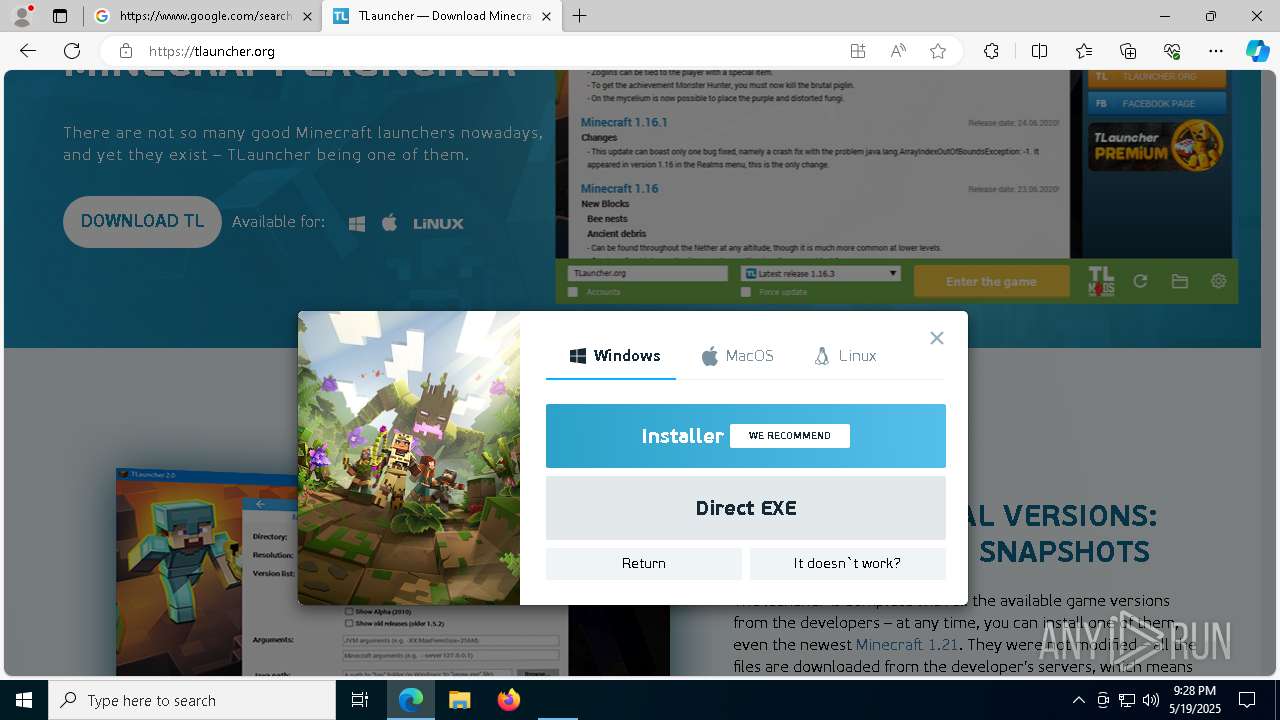Viewport: 1280px width, 720px height.
Task: Click the taskbar search box
Action: point(192,700)
